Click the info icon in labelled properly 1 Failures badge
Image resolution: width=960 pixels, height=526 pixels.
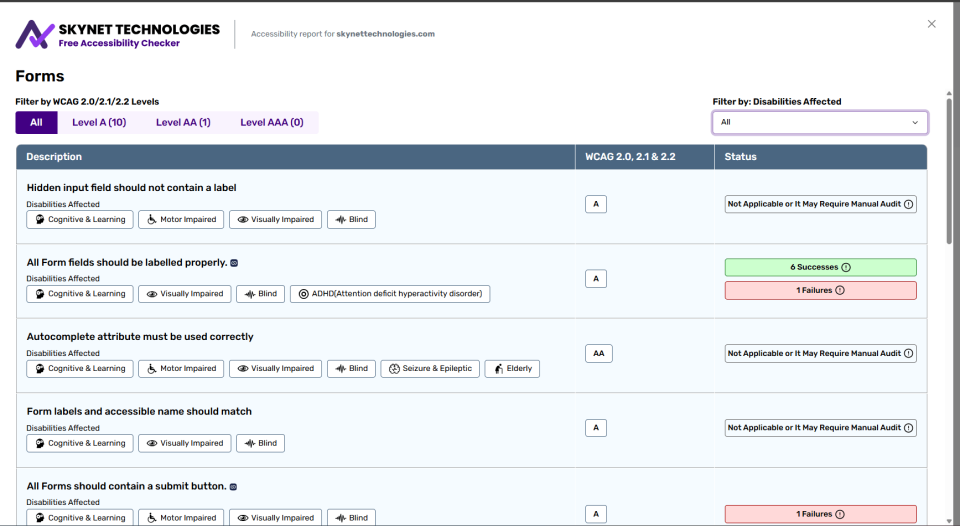point(840,290)
